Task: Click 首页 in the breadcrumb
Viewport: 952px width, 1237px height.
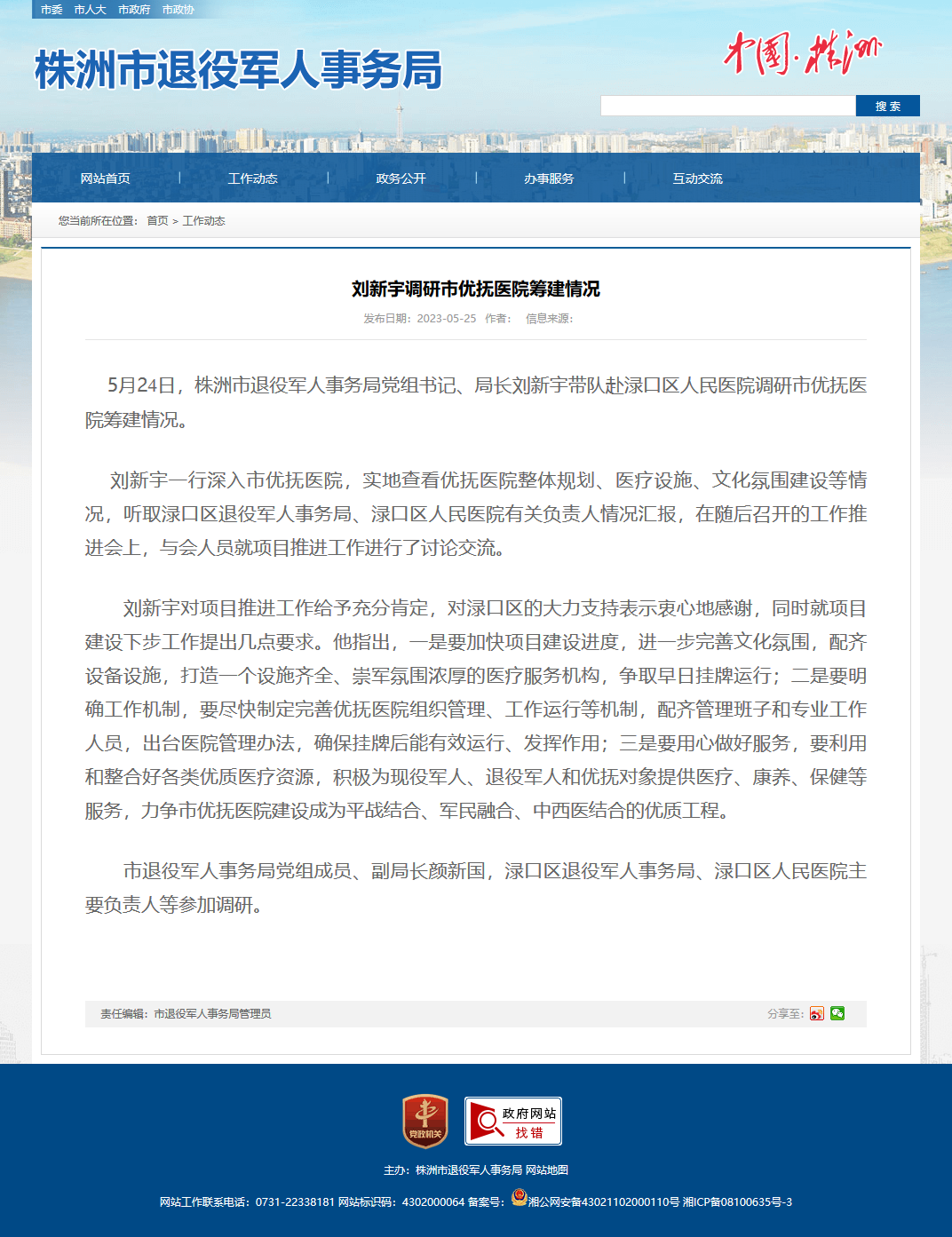Action: tap(157, 221)
